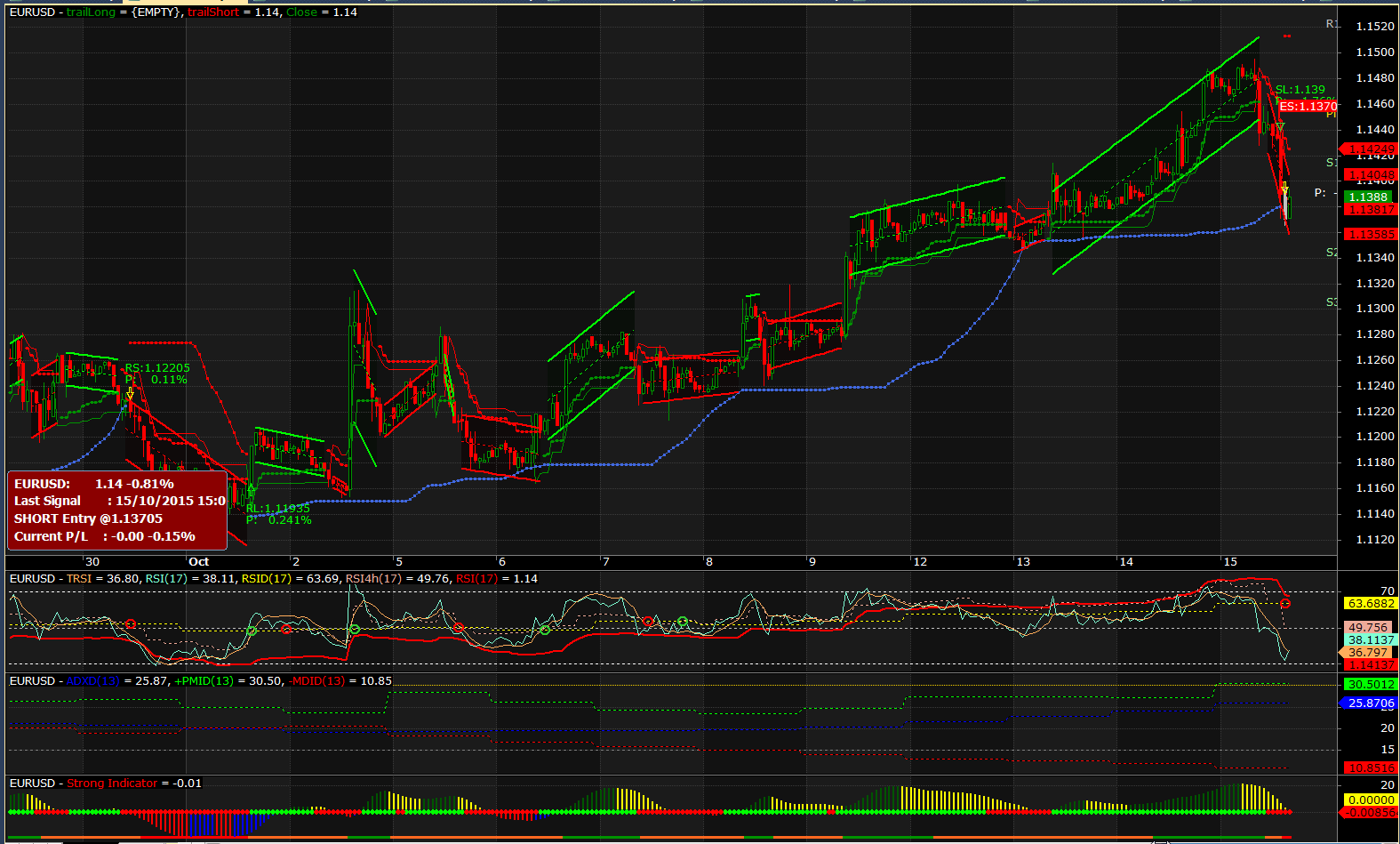Screen dimensions: 1400x844
Task: Click the S3 pivot label on the price chart
Action: [1332, 303]
